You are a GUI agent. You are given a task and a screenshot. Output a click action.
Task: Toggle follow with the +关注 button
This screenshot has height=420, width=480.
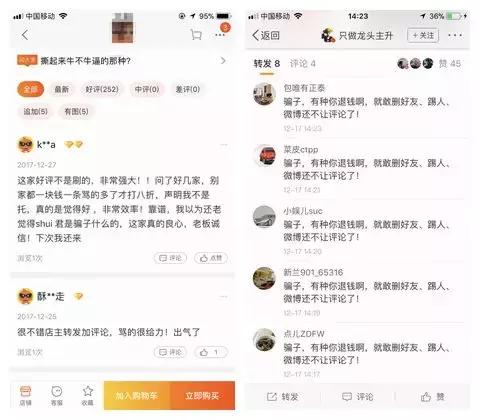point(423,35)
